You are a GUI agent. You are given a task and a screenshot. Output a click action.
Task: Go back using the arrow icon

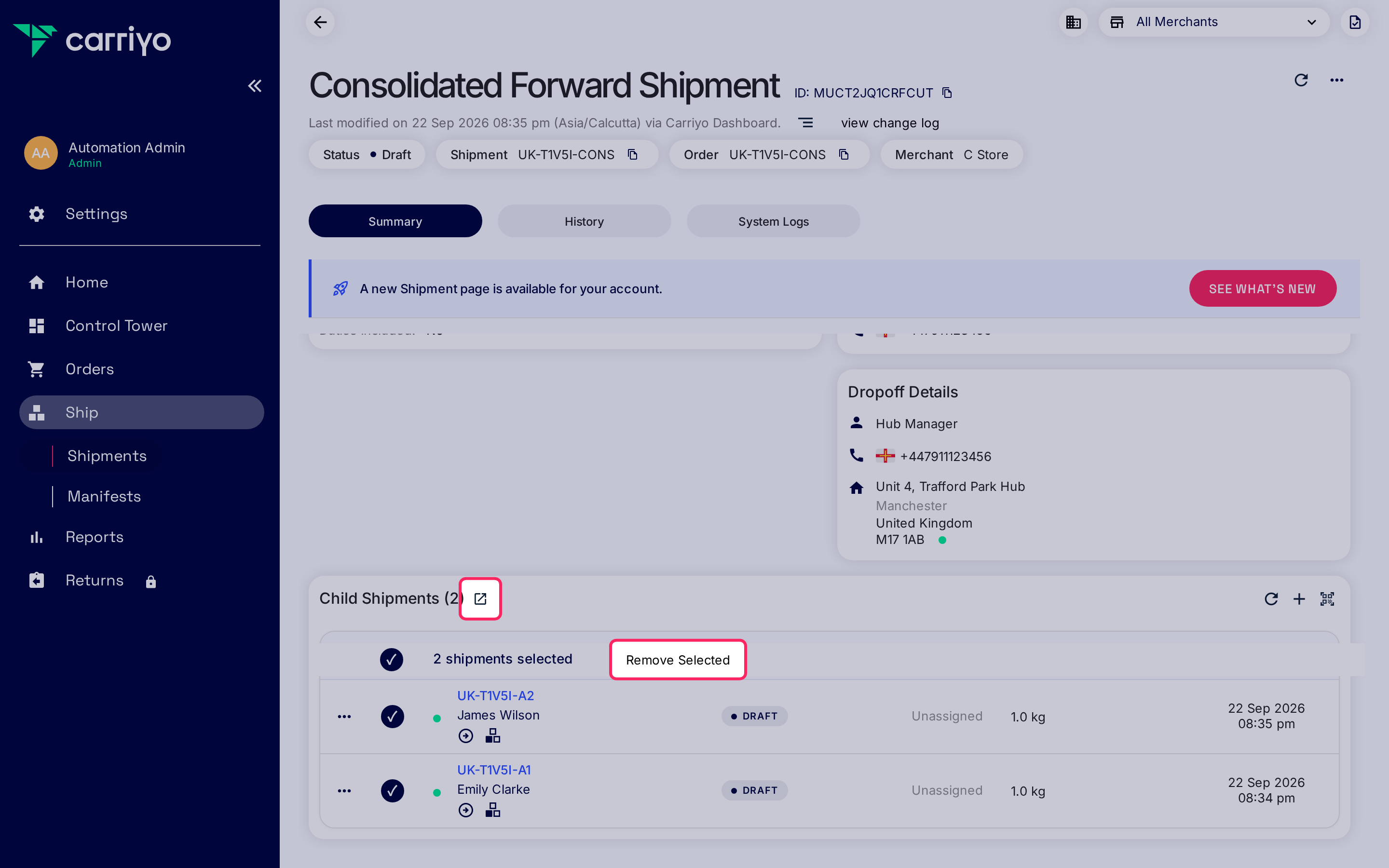click(x=320, y=22)
